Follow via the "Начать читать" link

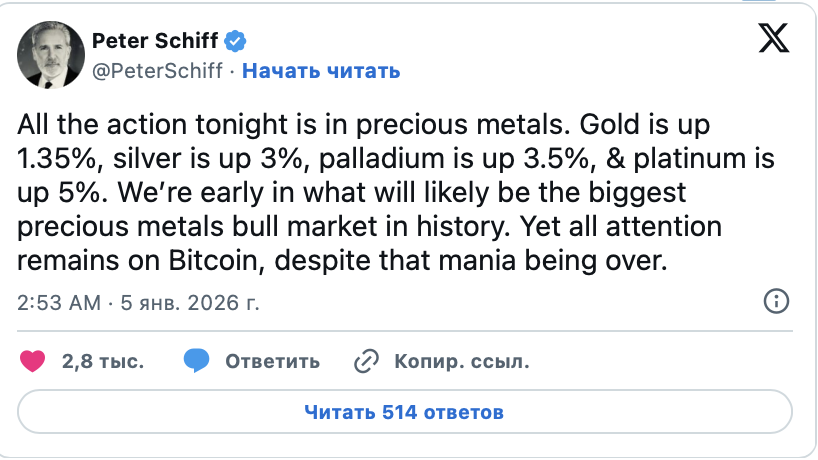coord(321,70)
